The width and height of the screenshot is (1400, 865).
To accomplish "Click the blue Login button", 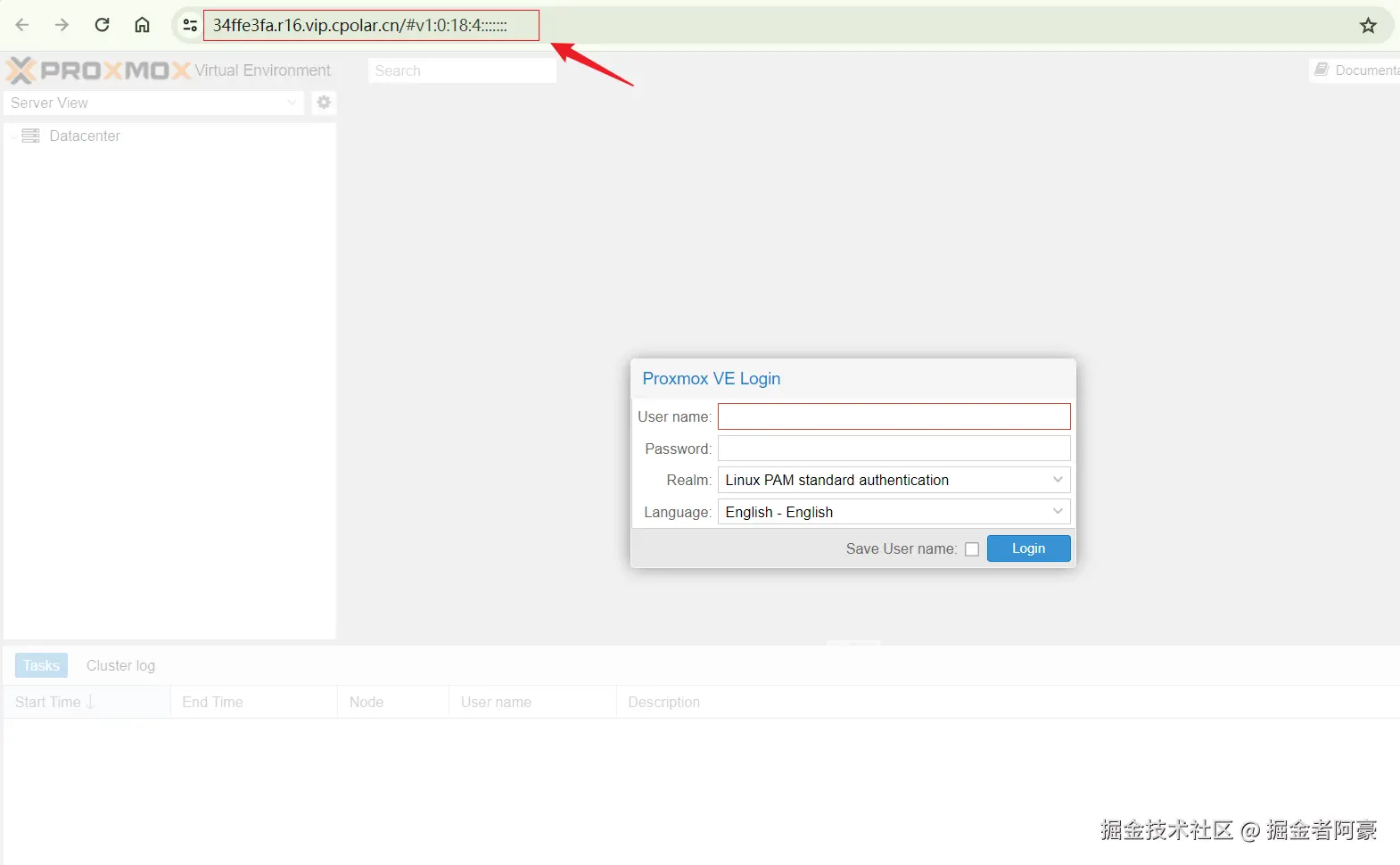I will click(1028, 548).
